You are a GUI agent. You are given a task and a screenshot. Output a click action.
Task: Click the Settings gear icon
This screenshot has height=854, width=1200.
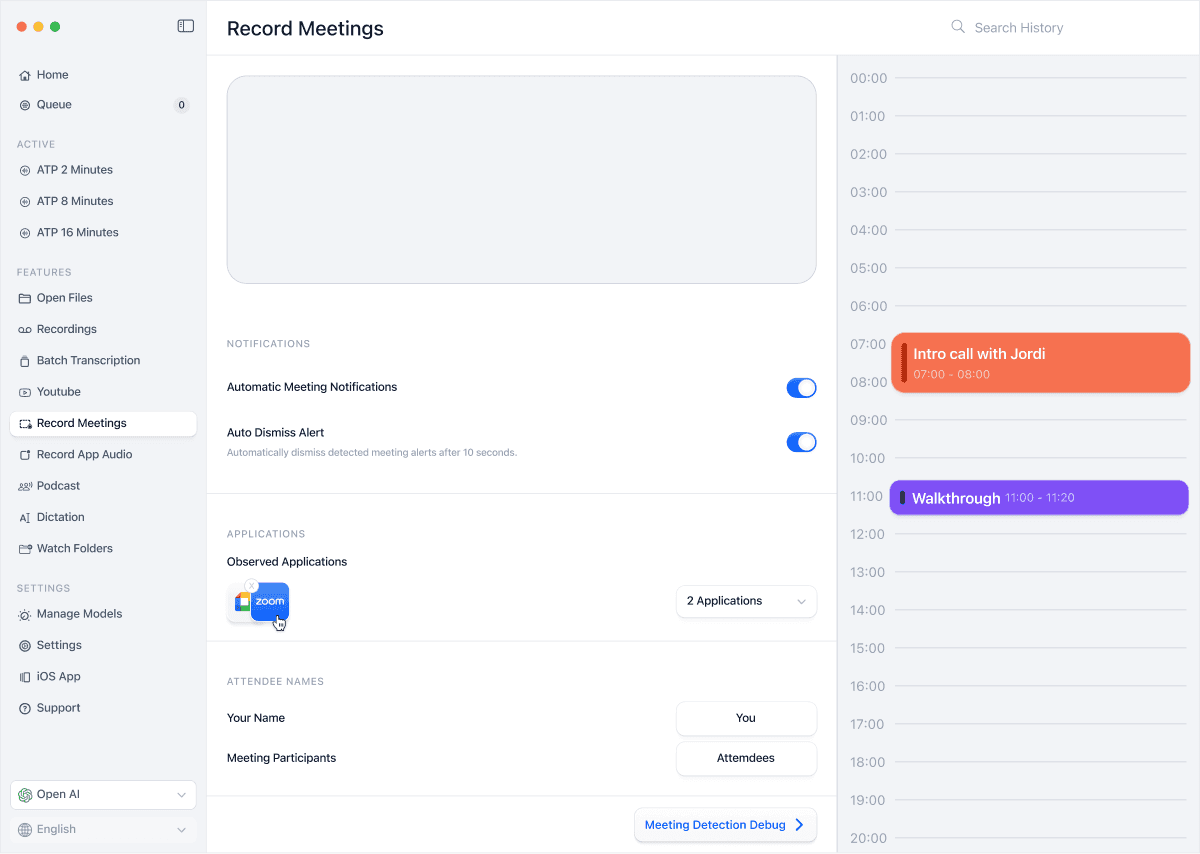(x=25, y=646)
